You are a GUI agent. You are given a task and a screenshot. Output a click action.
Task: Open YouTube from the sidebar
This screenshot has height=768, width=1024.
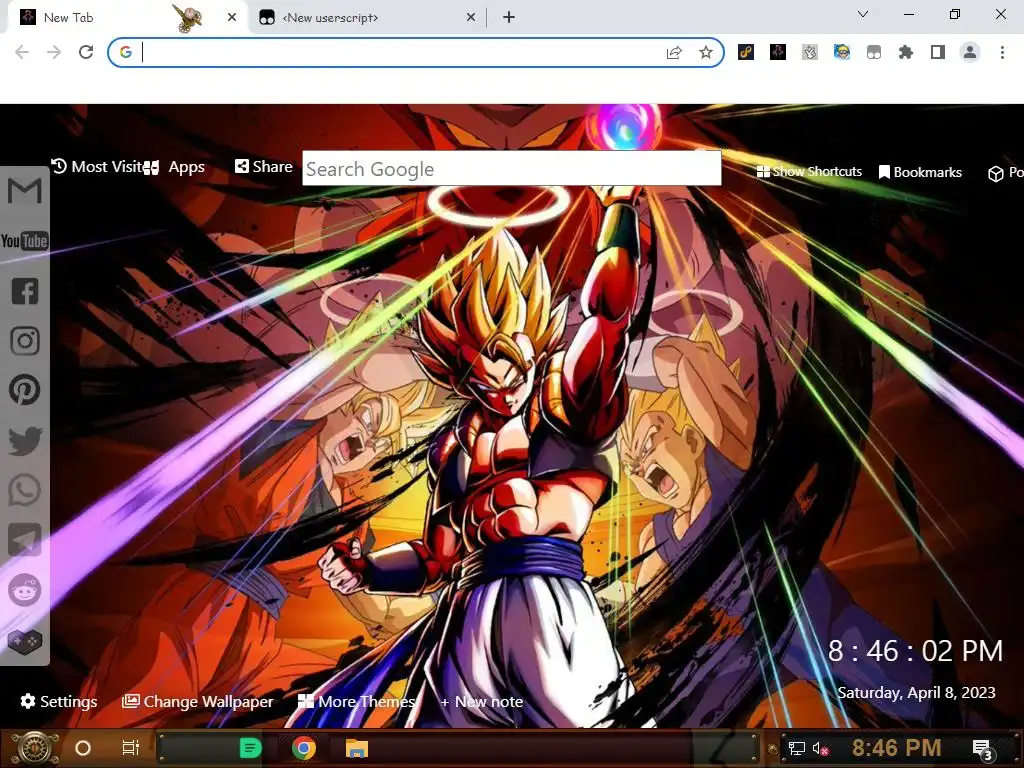coord(25,241)
